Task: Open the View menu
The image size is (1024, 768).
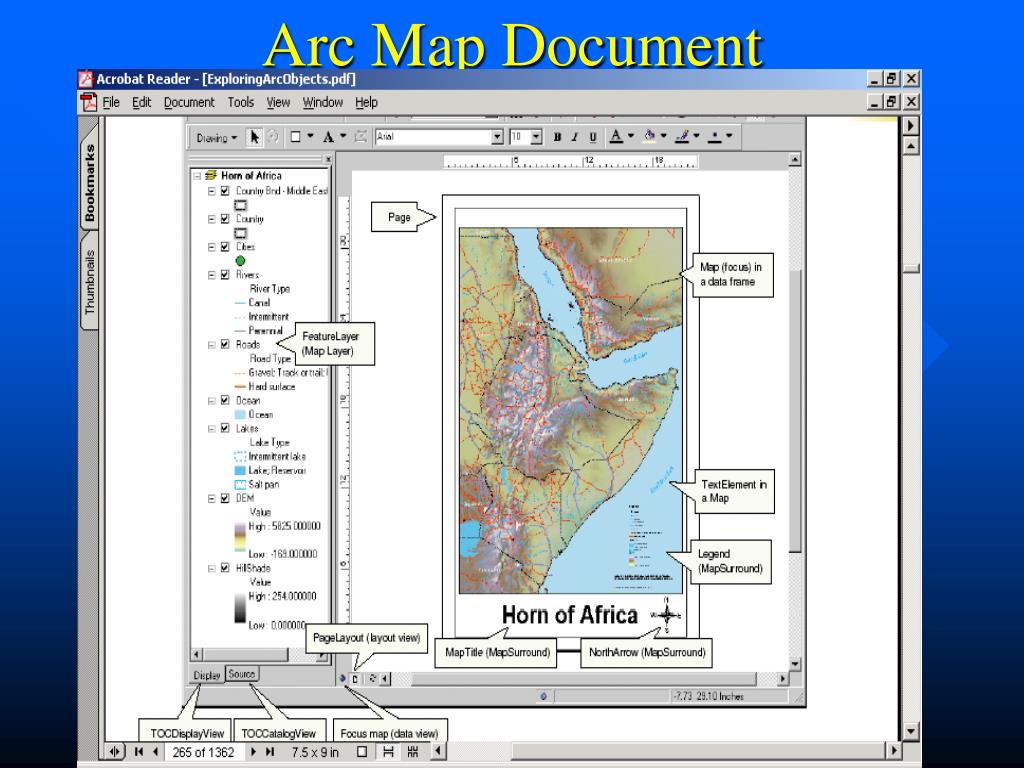Action: pyautogui.click(x=278, y=103)
